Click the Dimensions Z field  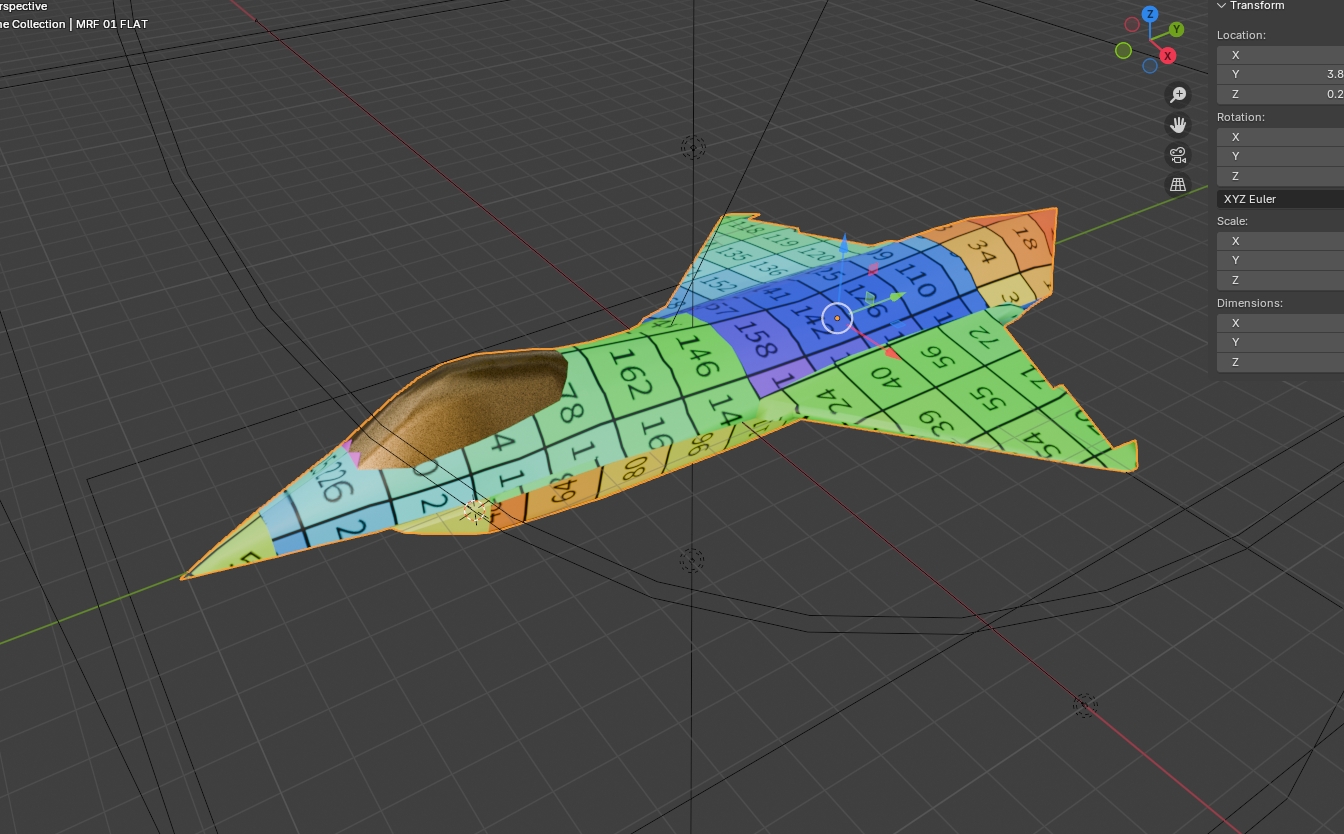(x=1282, y=362)
